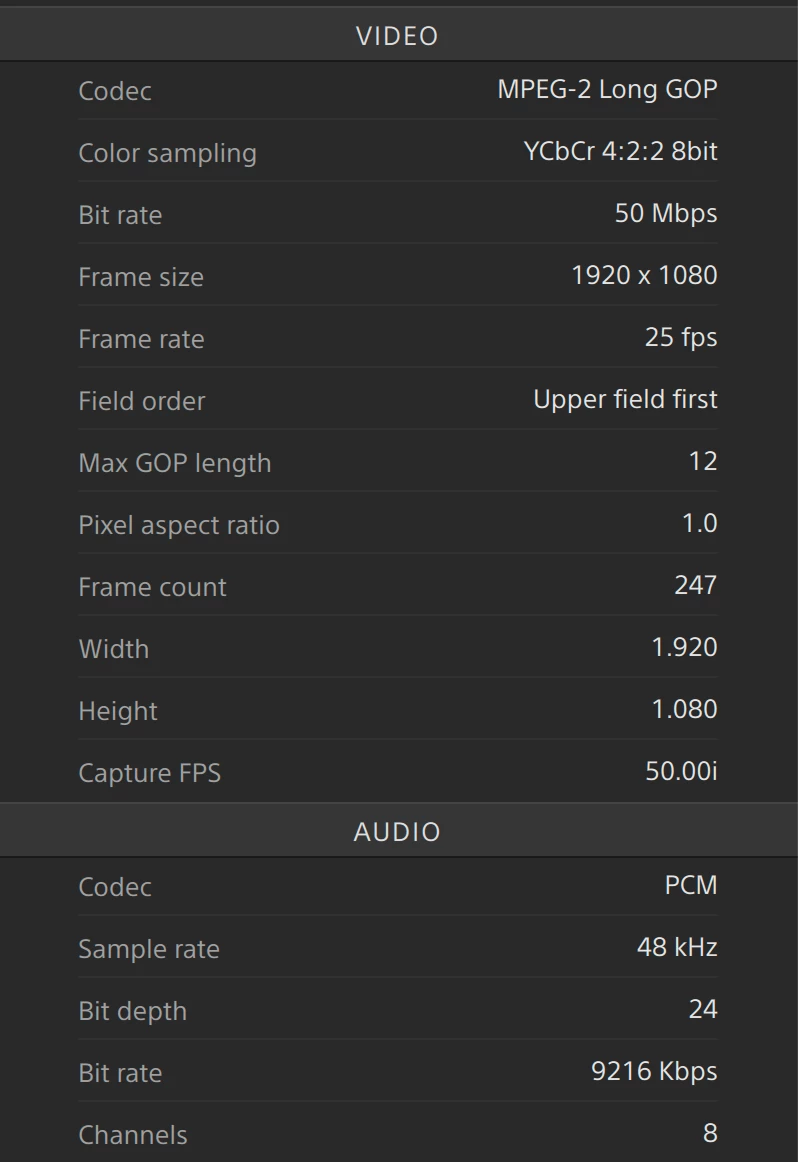Collapse the VIDEO section header
The image size is (798, 1162).
point(399,35)
